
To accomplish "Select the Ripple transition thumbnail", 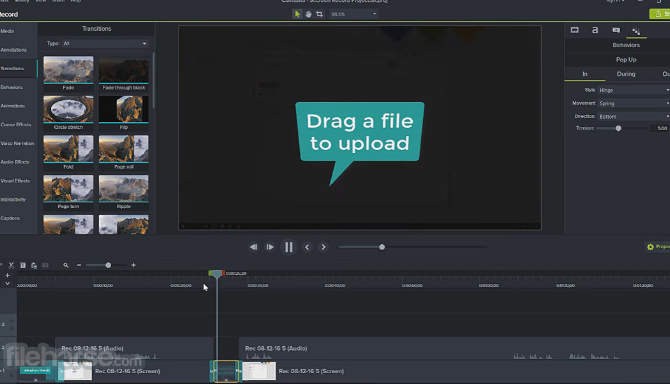I will click(x=123, y=188).
